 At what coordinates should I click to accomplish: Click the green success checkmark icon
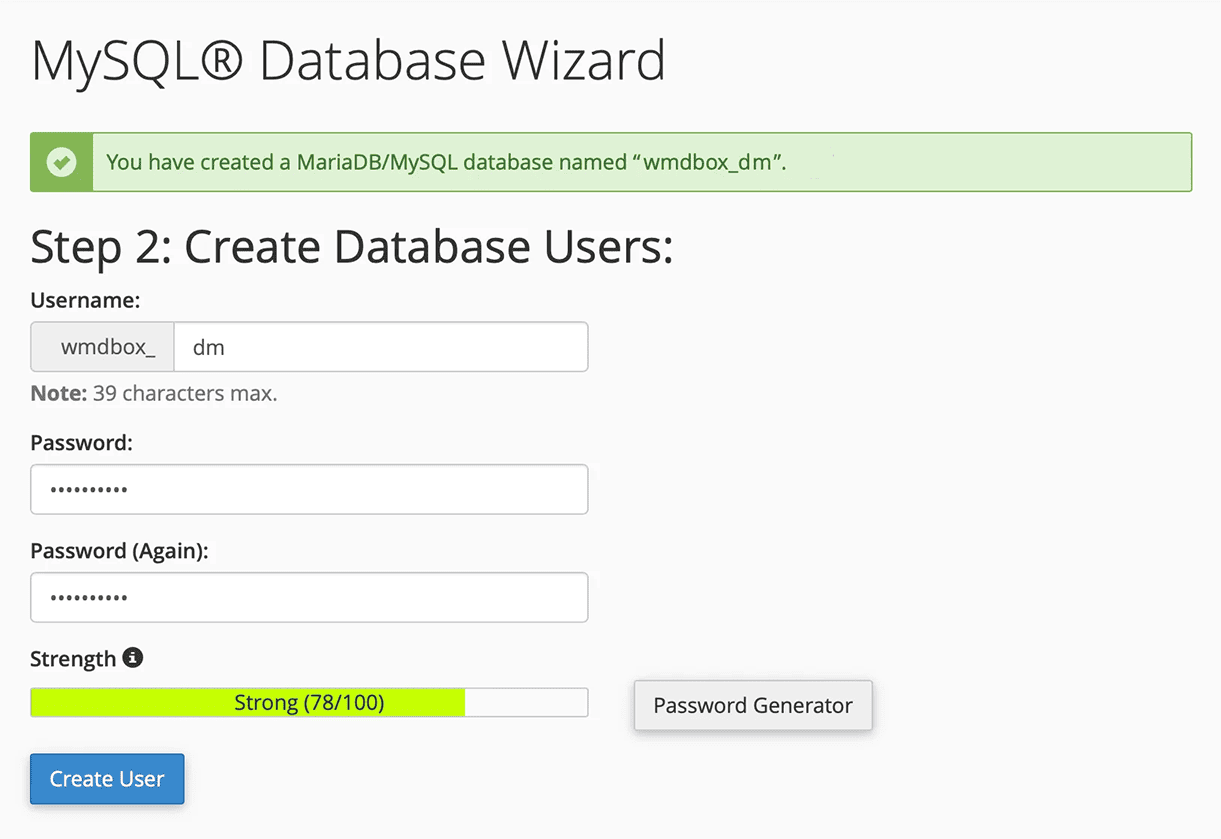[x=62, y=162]
